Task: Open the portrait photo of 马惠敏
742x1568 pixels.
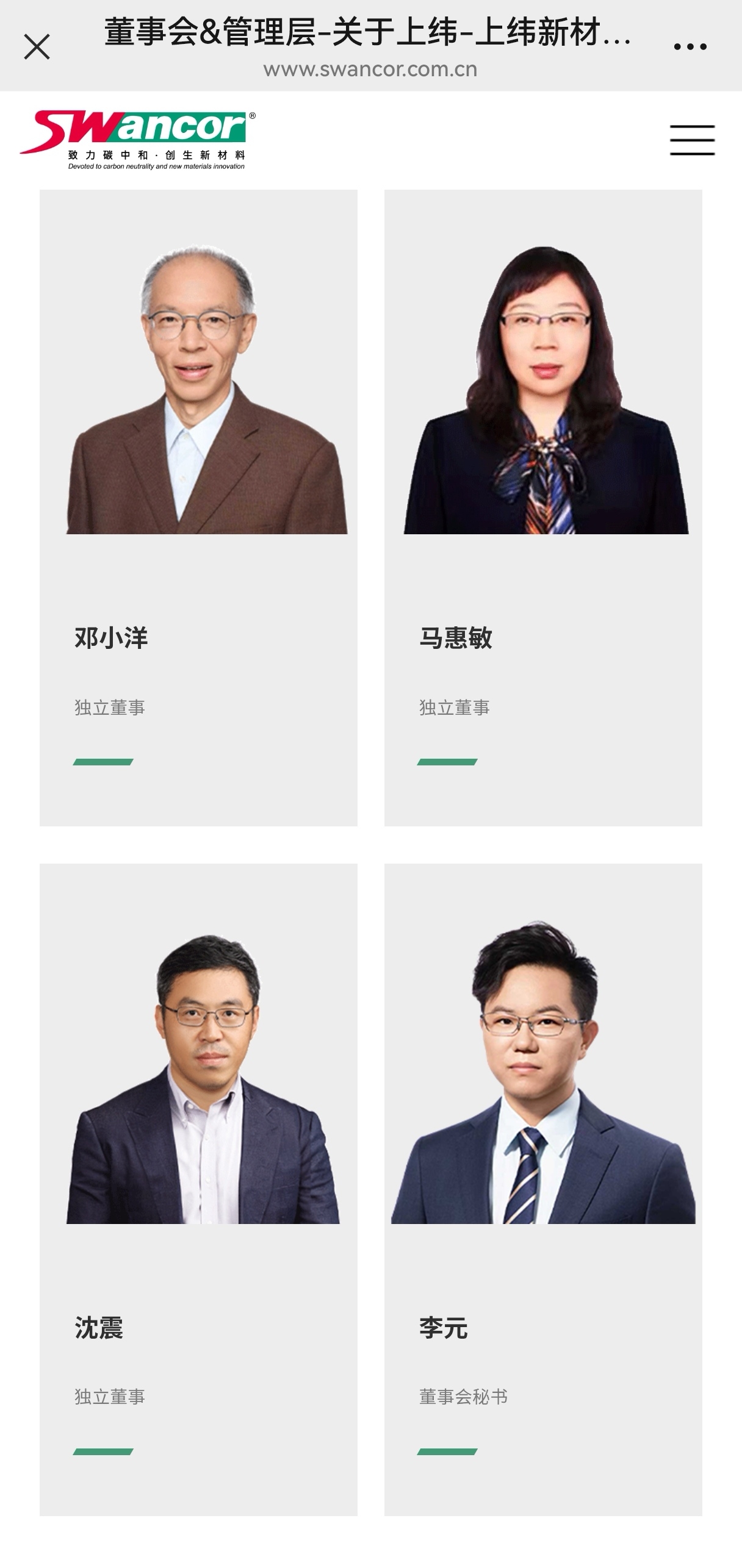Action: (x=546, y=389)
